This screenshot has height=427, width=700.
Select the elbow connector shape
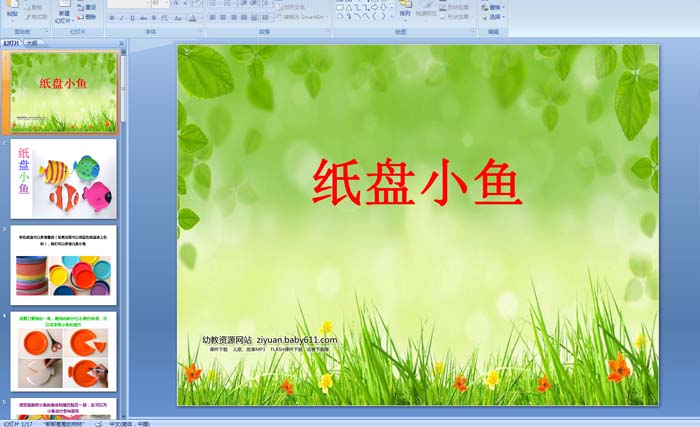pyautogui.click(x=358, y=8)
